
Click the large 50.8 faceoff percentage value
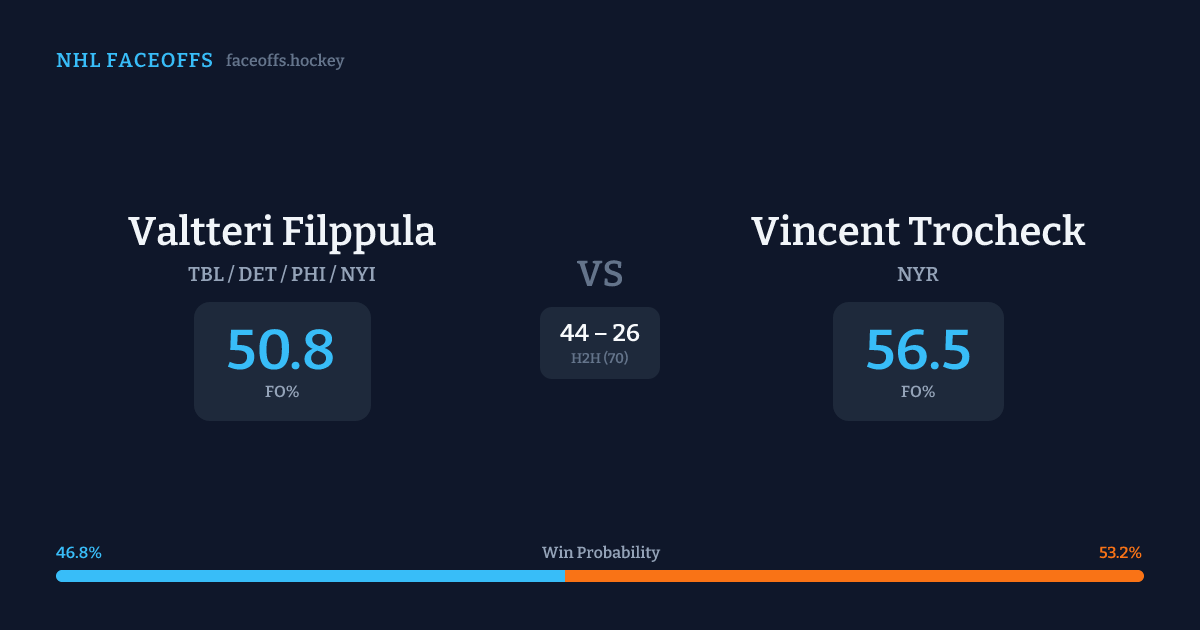(x=281, y=351)
